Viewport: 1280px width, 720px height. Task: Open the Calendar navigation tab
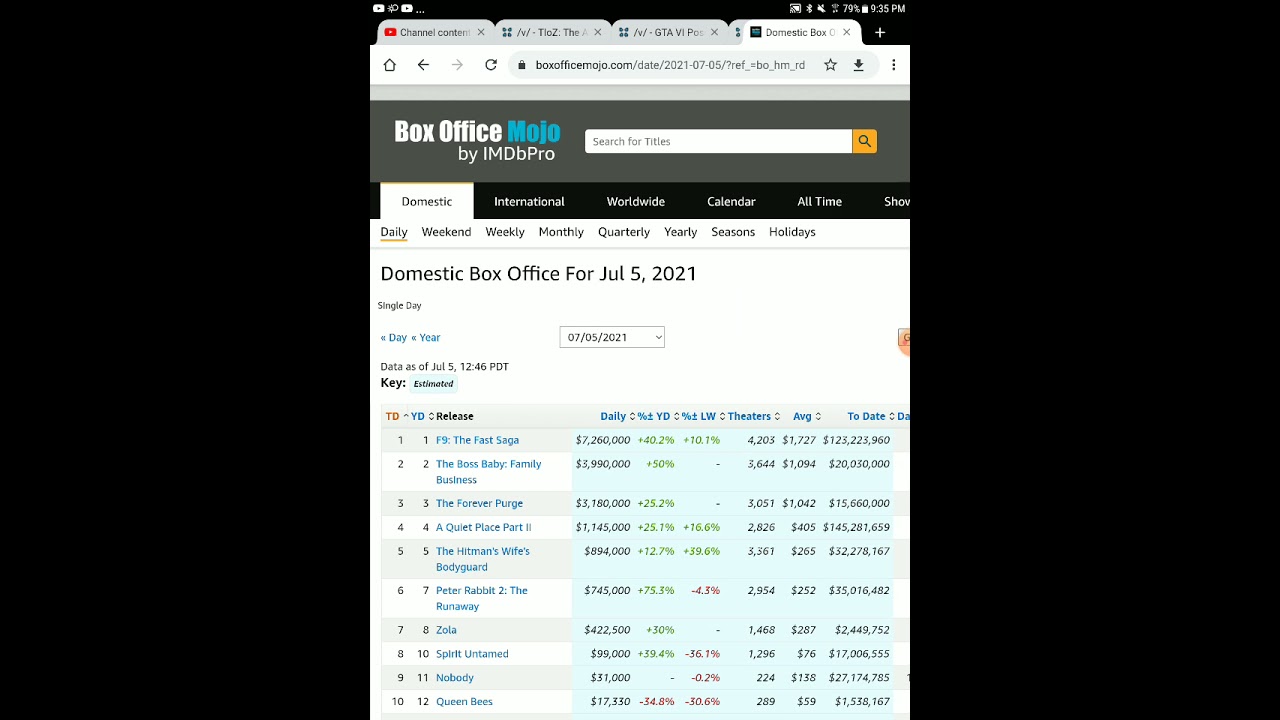coord(731,201)
